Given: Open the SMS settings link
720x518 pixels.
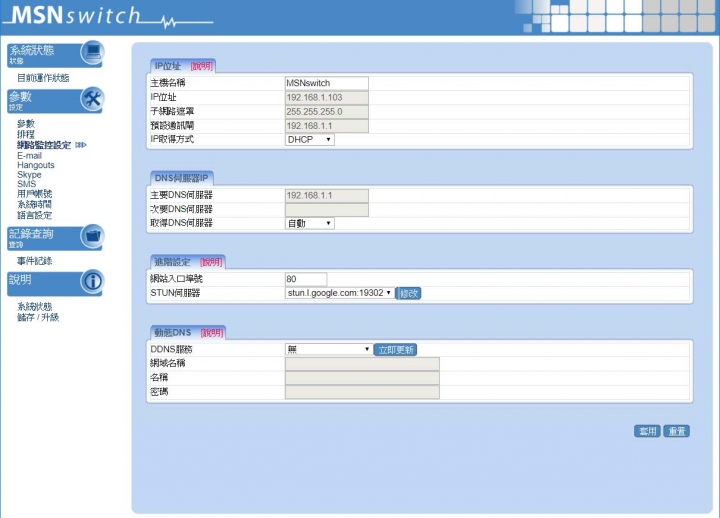Looking at the screenshot, I should 27,184.
